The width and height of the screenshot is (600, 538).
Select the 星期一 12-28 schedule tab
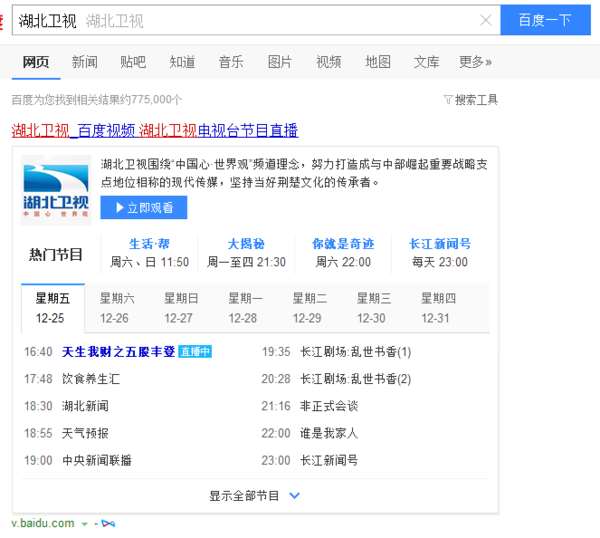245,308
